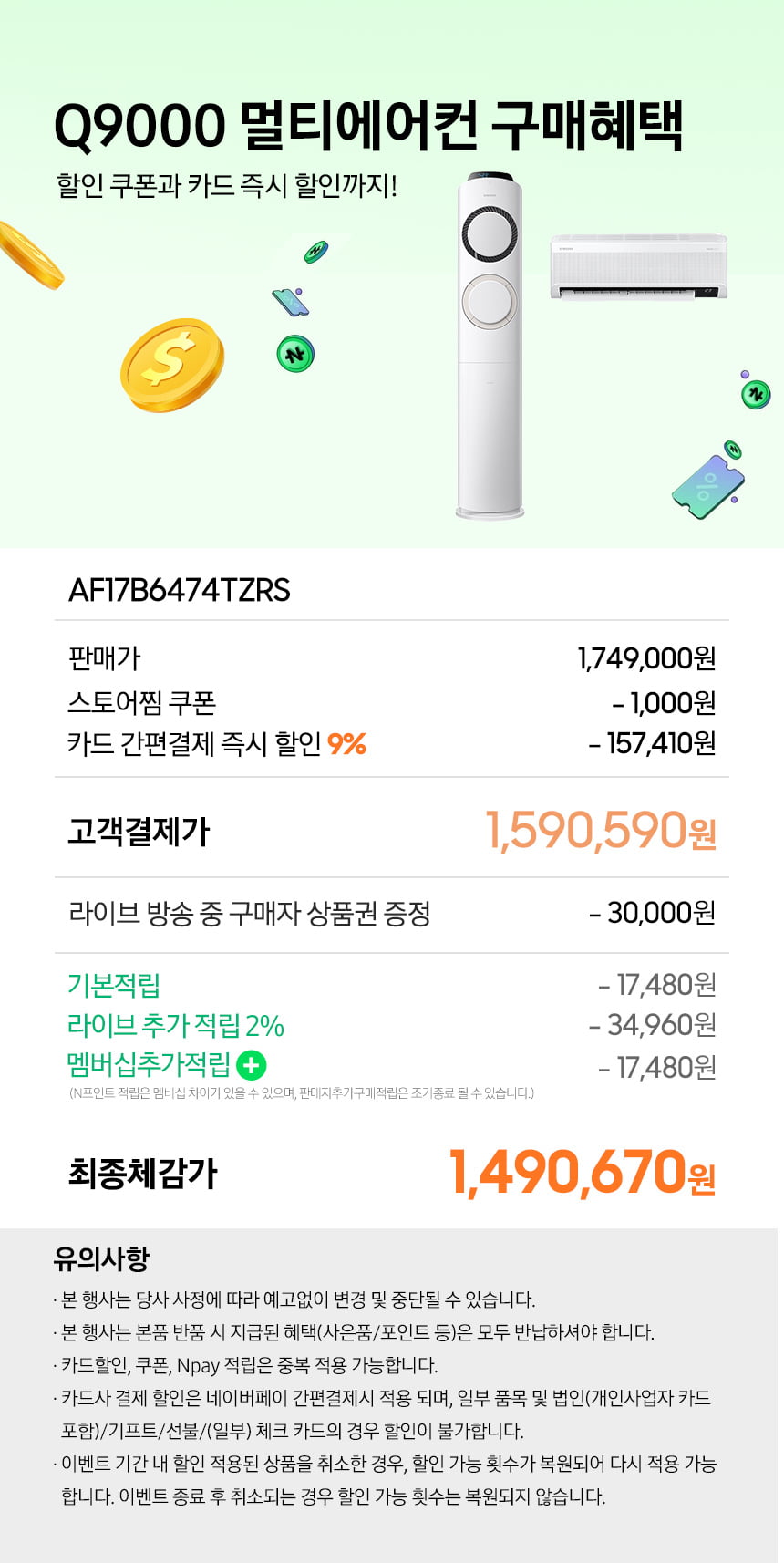Viewport: 784px width, 1563px height.
Task: Click the standing air conditioner image
Action: [491, 346]
